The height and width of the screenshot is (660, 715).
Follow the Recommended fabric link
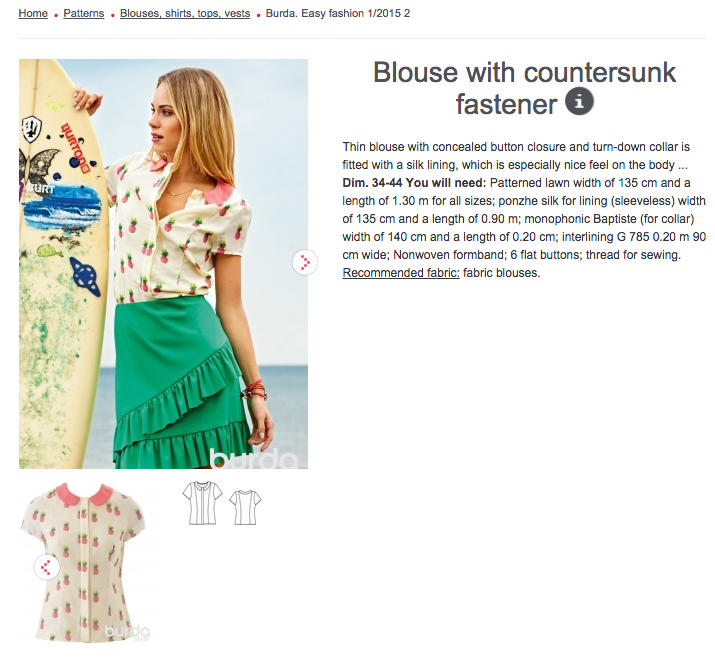pos(401,273)
